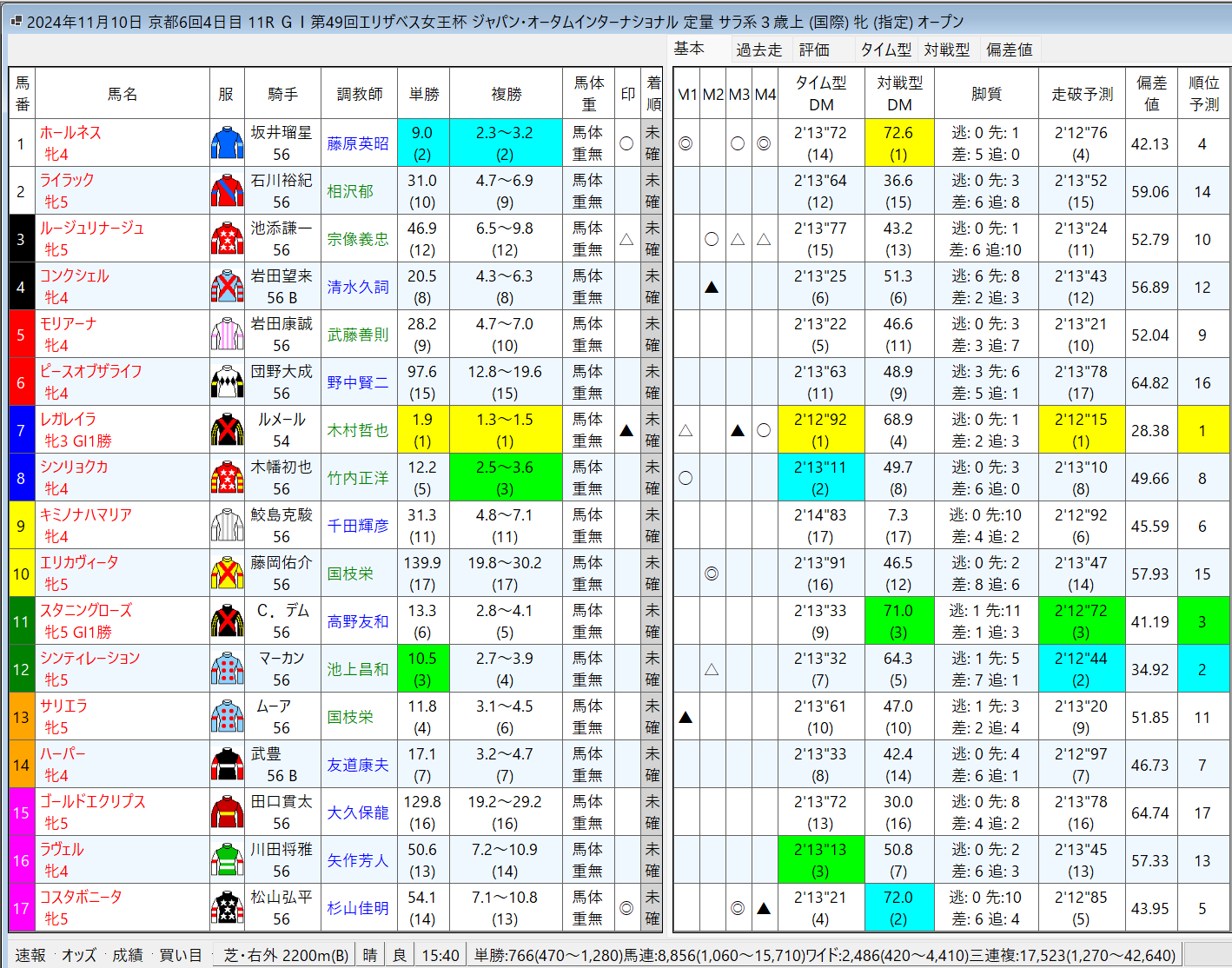The width and height of the screenshot is (1232, 968).
Task: Click the 買い目 button
Action: pyautogui.click(x=181, y=955)
